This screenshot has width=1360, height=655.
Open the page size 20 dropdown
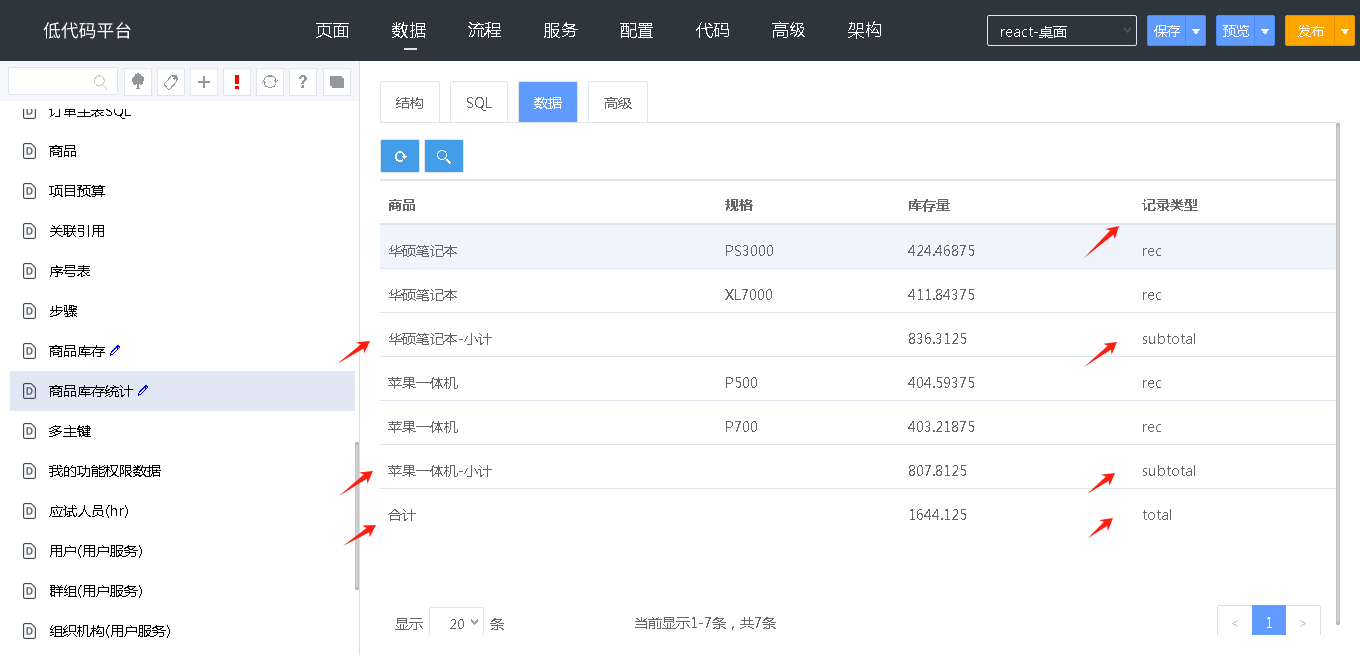point(457,623)
